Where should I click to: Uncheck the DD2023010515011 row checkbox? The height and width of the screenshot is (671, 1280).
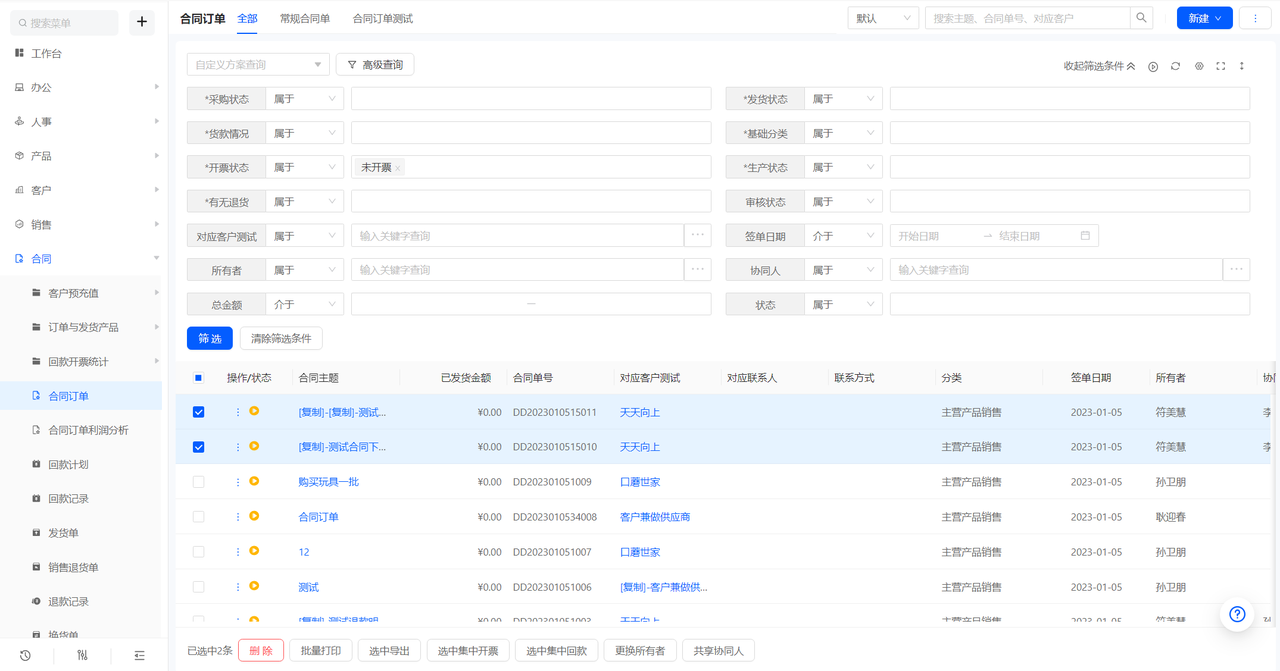click(198, 412)
